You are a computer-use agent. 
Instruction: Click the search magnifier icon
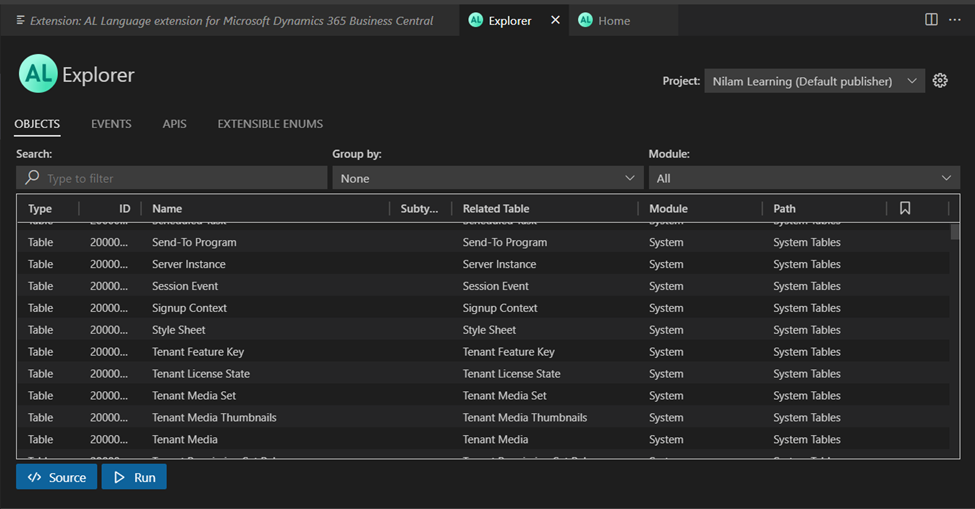coord(32,178)
